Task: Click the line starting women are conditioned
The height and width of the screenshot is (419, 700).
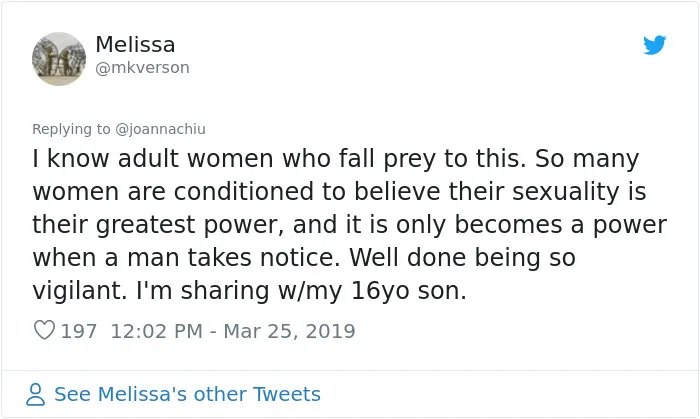Action: (x=339, y=192)
